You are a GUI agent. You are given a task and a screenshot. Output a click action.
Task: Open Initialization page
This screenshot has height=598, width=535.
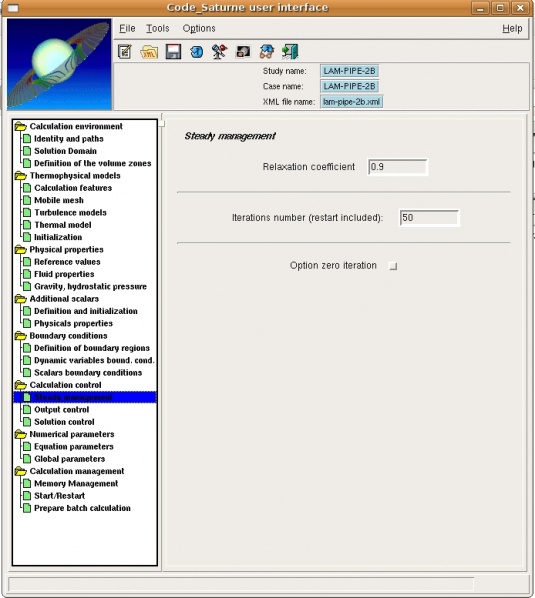pyautogui.click(x=58, y=237)
